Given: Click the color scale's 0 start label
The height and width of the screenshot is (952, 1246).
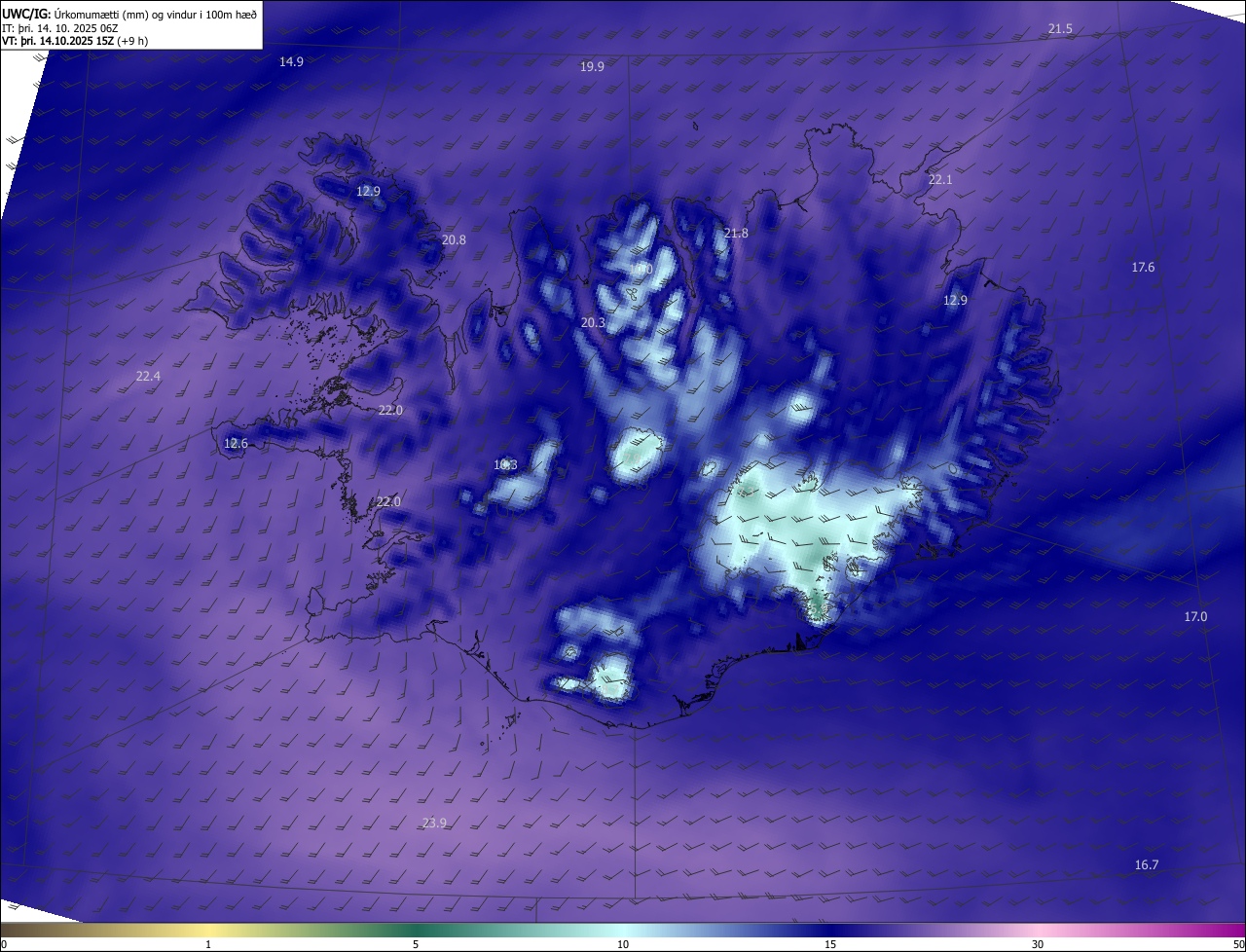Looking at the screenshot, I should (4, 944).
